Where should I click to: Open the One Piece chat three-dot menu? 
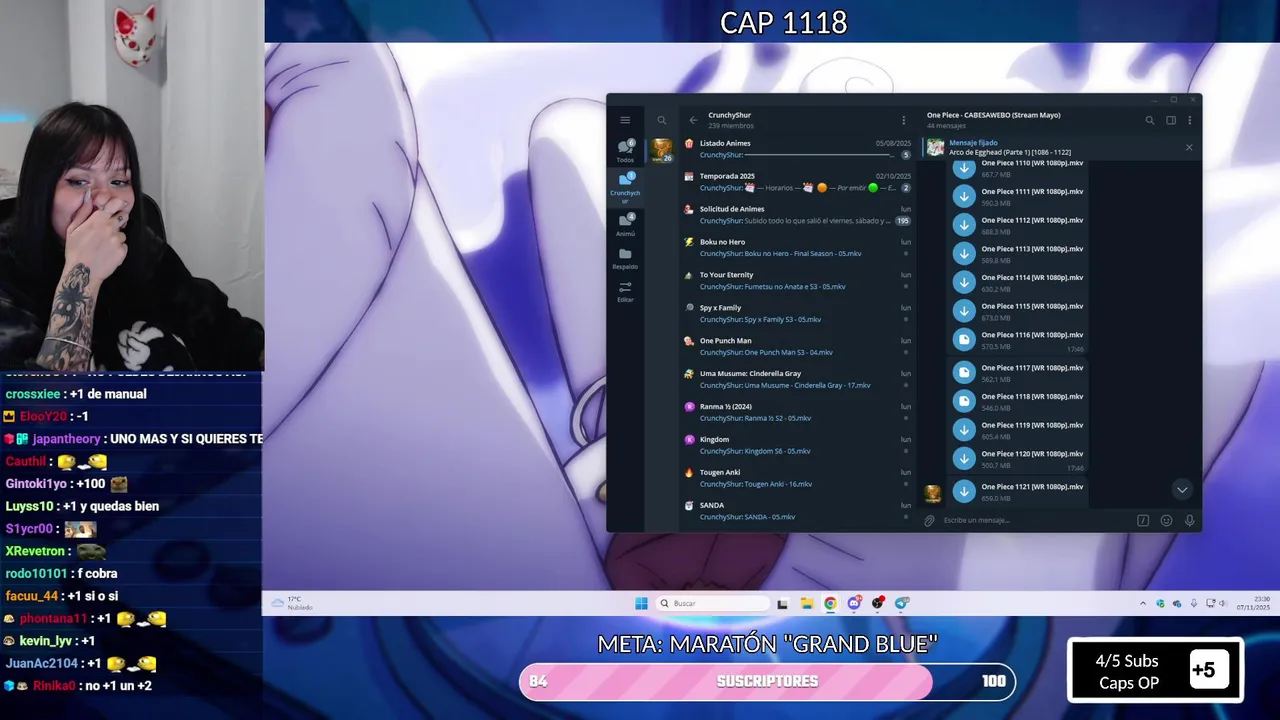pyautogui.click(x=1189, y=120)
